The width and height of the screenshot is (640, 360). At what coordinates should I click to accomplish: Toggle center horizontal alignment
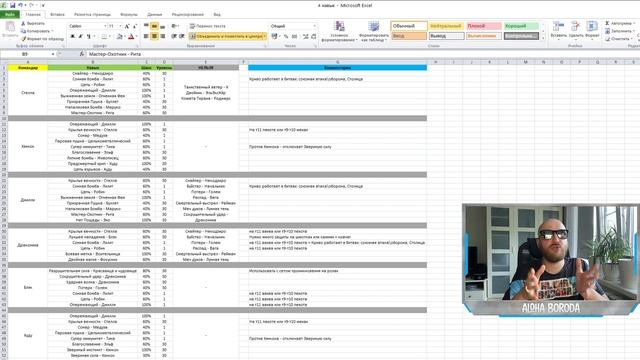coord(154,36)
